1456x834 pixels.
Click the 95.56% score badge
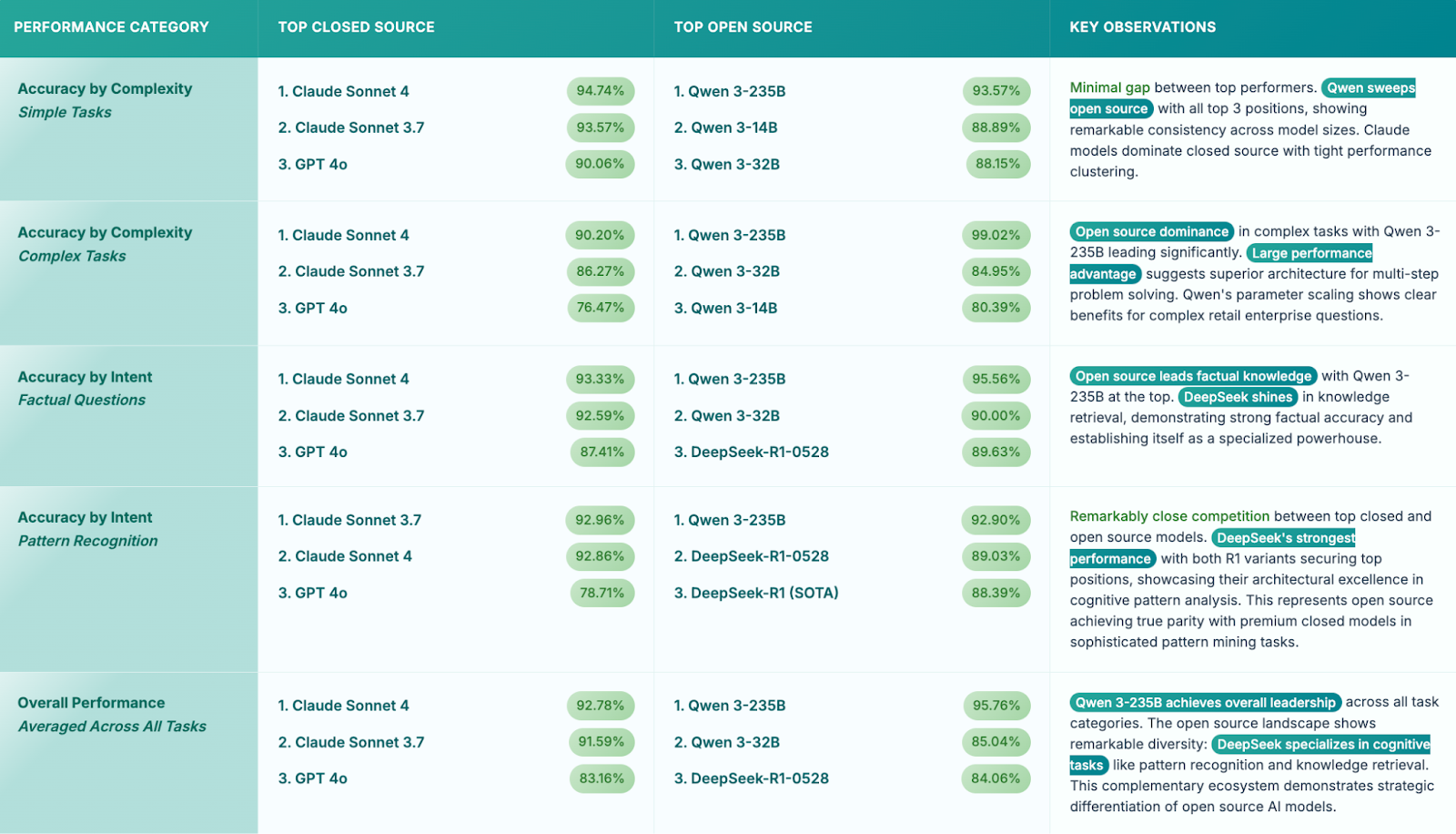(996, 379)
